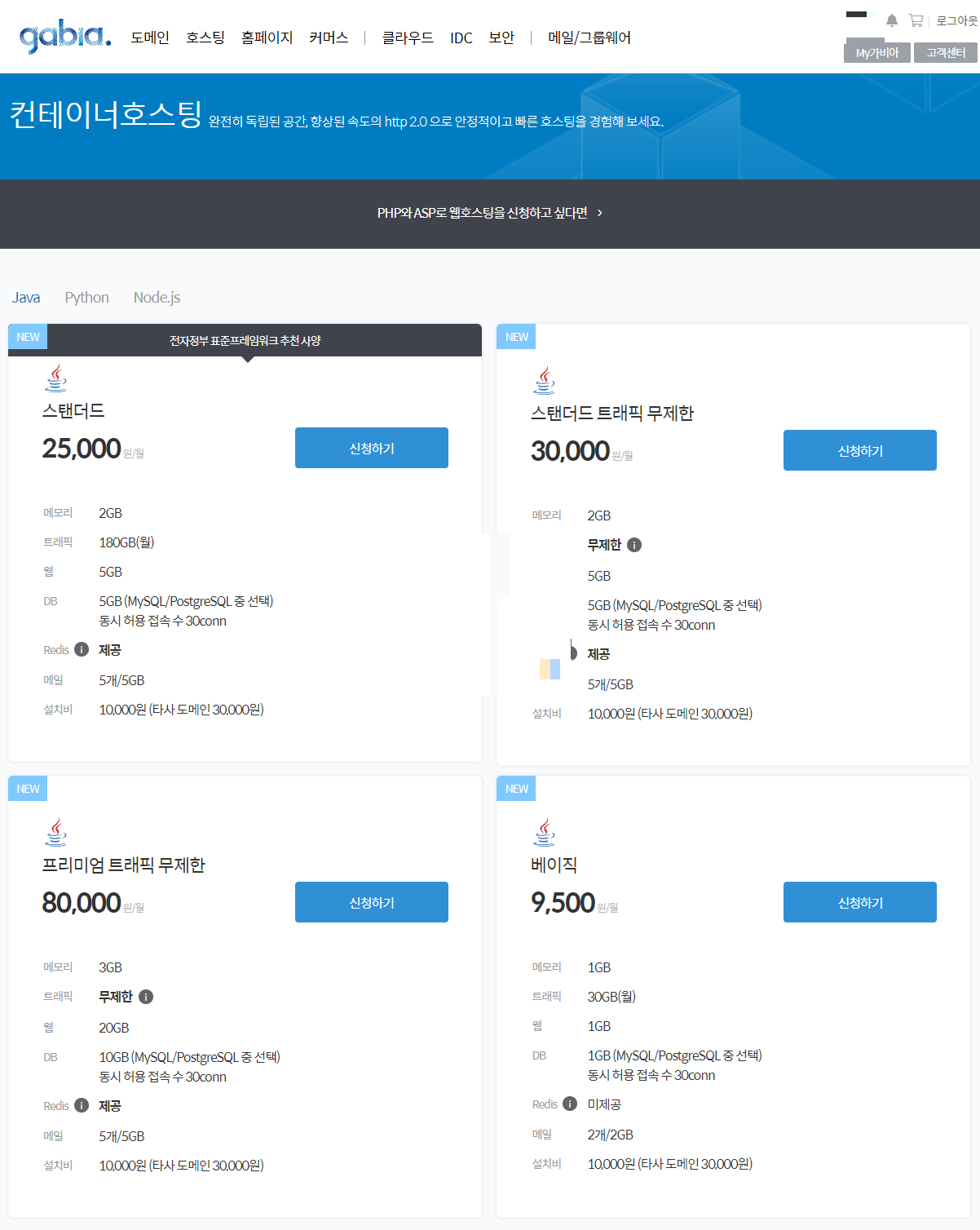Open 도메인 menu
This screenshot has width=980, height=1230.
pos(150,38)
